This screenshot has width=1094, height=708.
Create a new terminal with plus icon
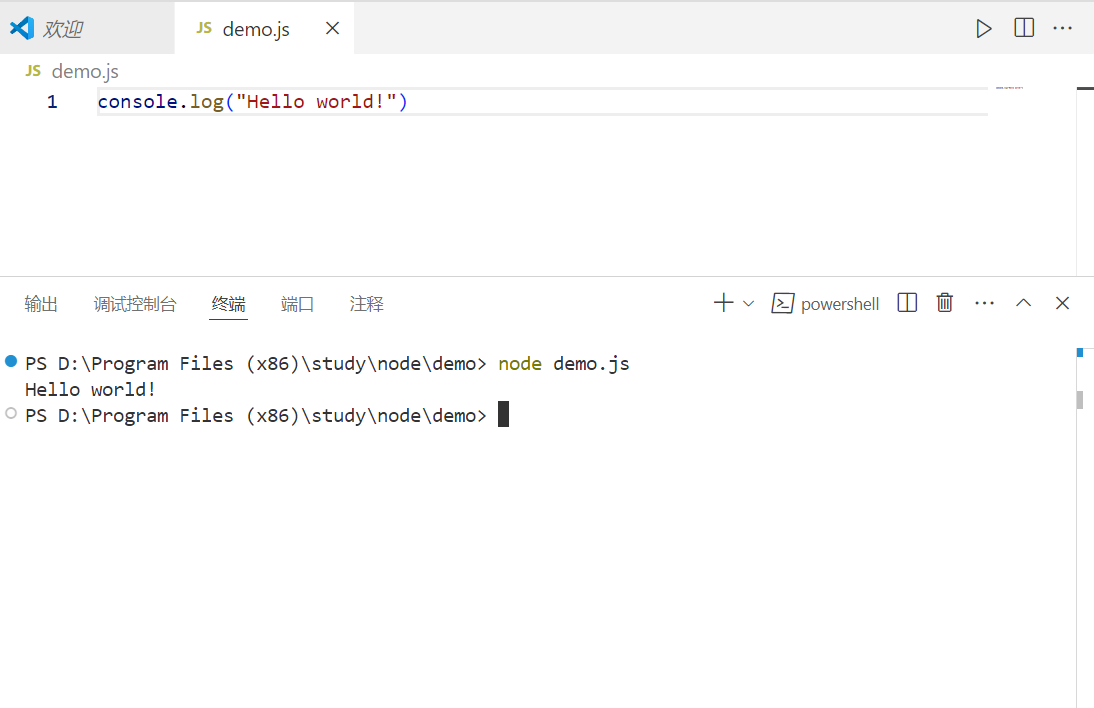[x=722, y=303]
